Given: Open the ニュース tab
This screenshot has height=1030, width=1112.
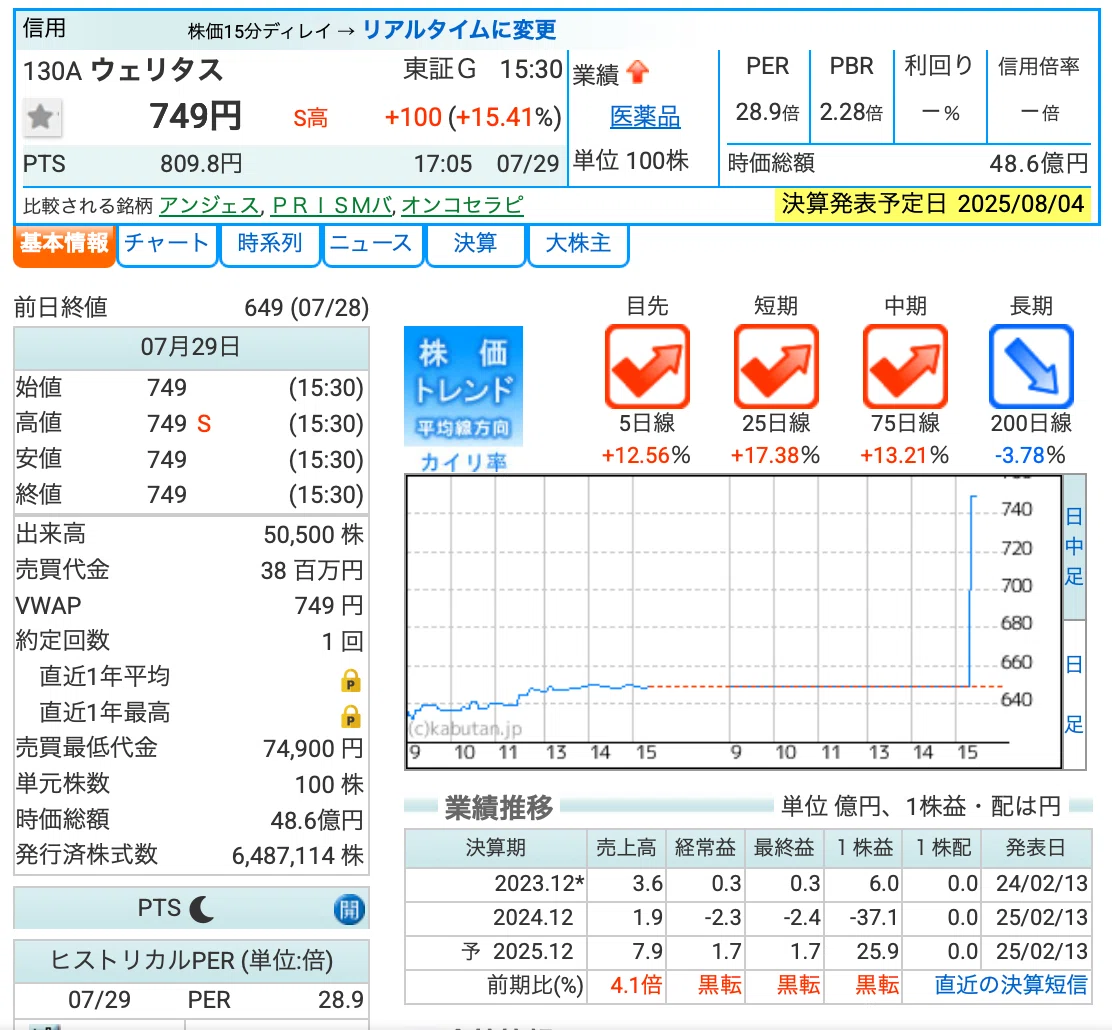Looking at the screenshot, I should tap(372, 245).
